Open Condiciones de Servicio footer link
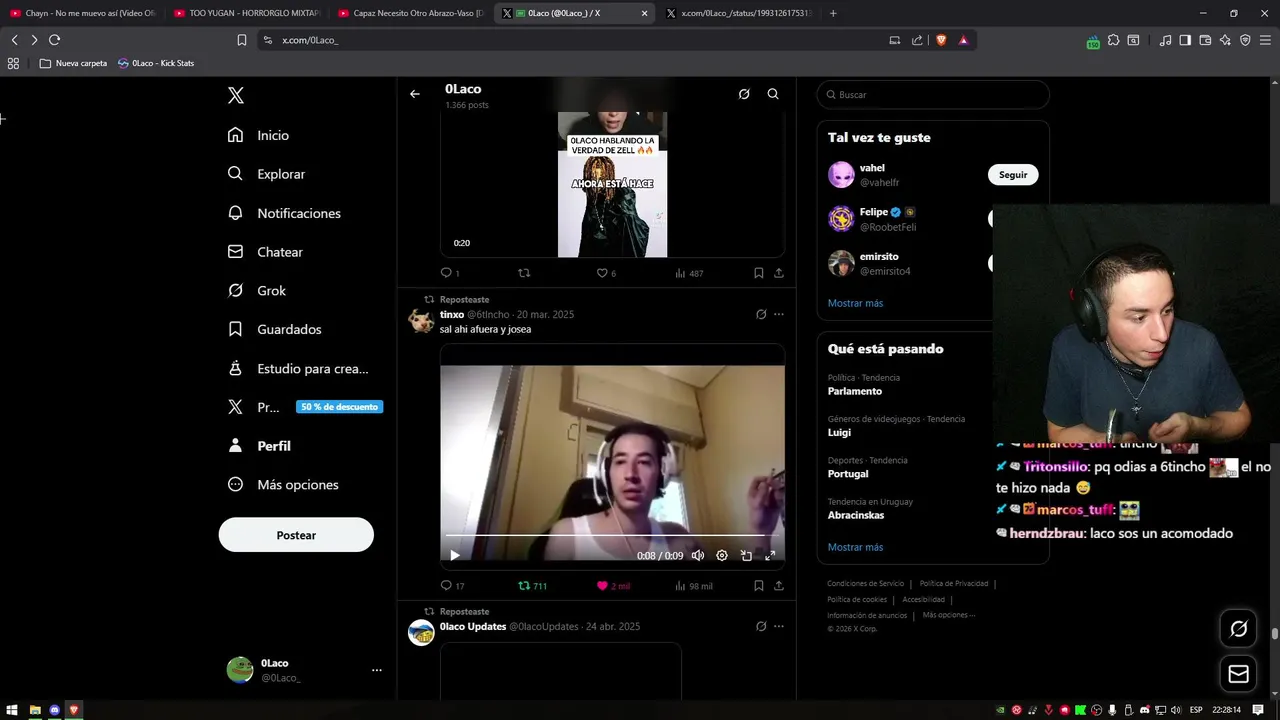Viewport: 1280px width, 720px height. [x=865, y=583]
